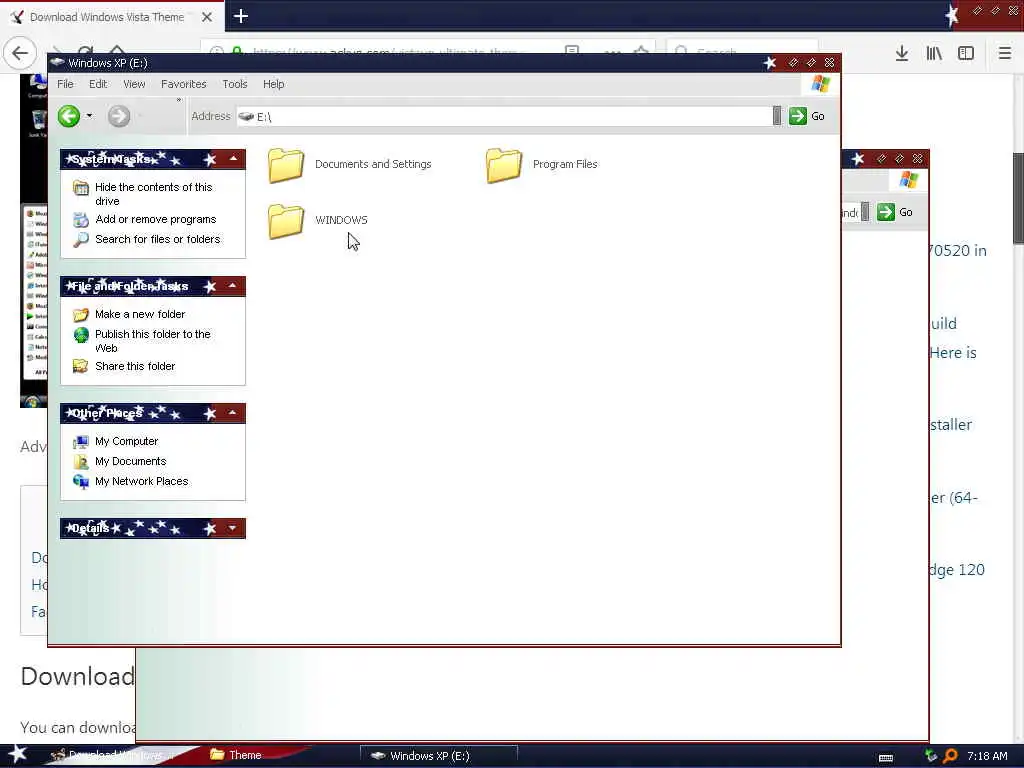This screenshot has width=1024, height=768.
Task: Select the Program Files folder icon
Action: [x=504, y=165]
